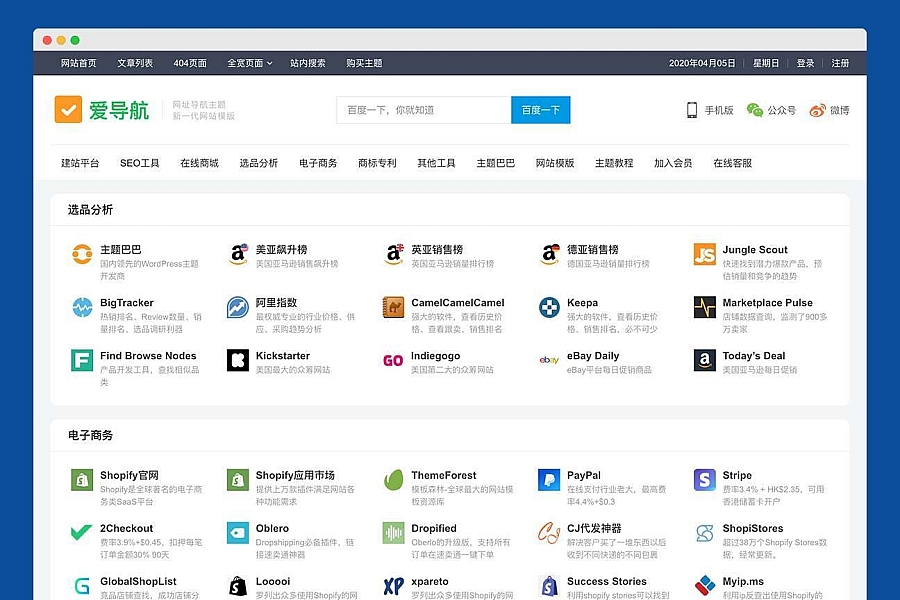
Task: Click the Dropified icon
Action: [393, 533]
